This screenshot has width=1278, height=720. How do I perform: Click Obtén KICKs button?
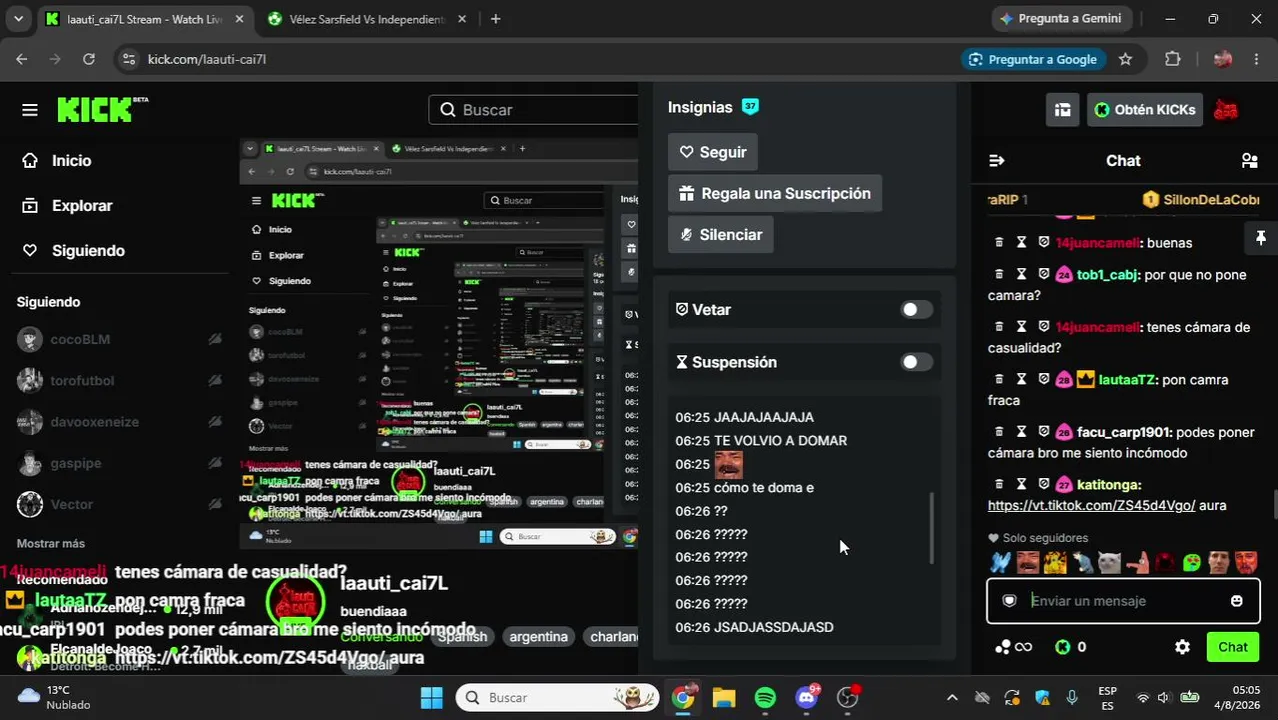click(x=1145, y=110)
